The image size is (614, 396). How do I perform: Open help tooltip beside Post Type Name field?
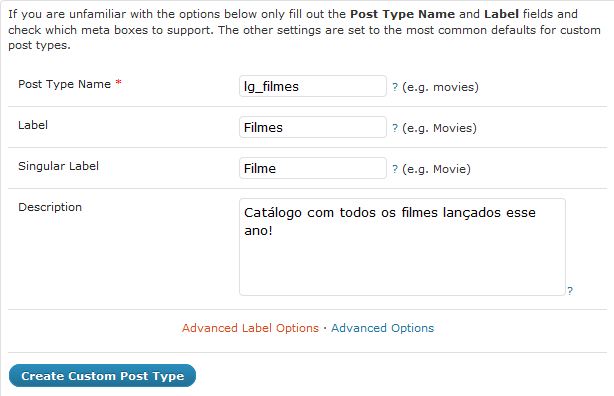click(395, 87)
